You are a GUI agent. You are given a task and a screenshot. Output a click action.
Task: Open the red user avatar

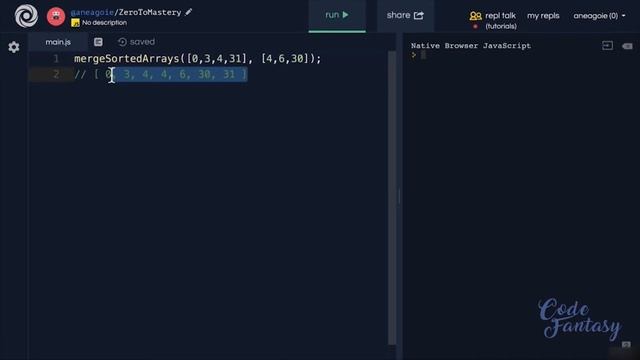pyautogui.click(x=56, y=16)
